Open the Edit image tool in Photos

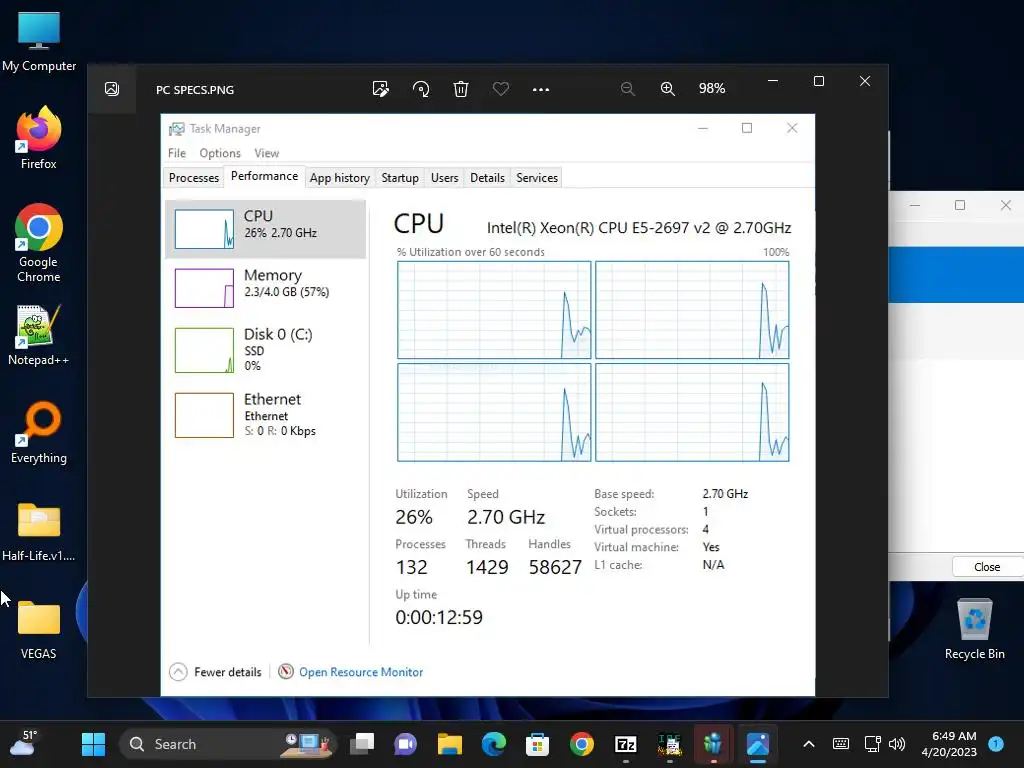pyautogui.click(x=381, y=89)
